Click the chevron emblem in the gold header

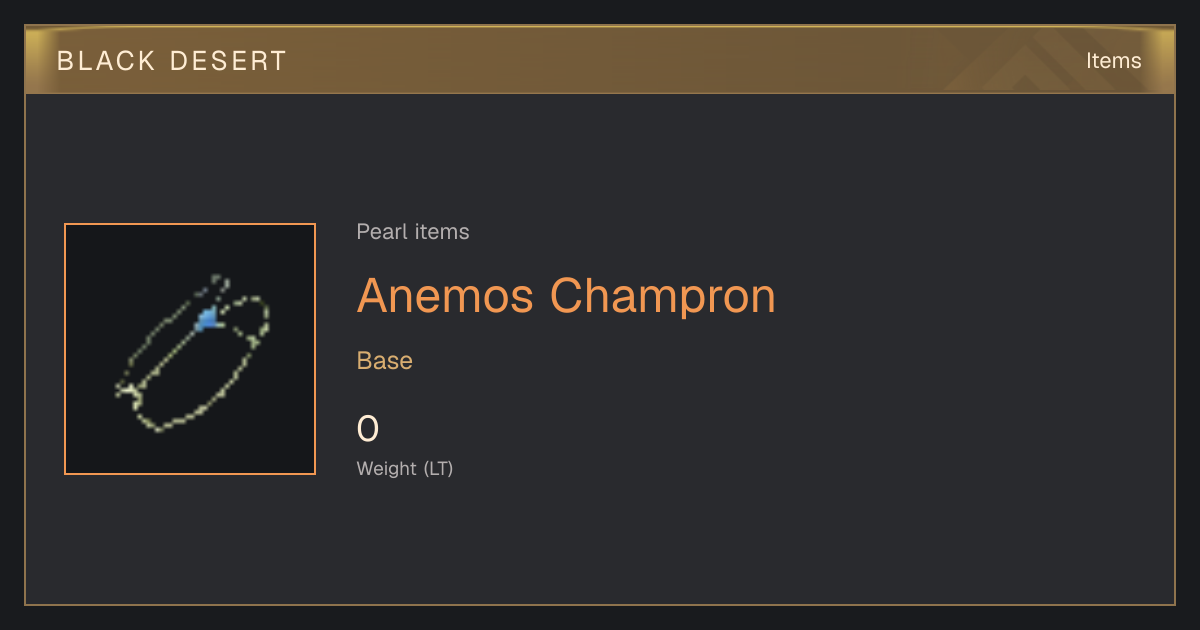coord(1040,60)
